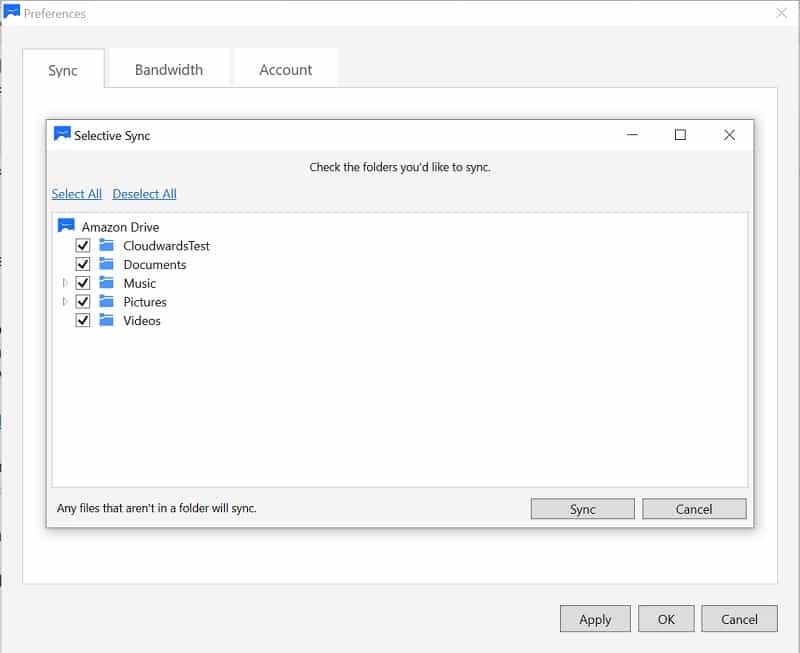Uncheck the Documents folder checkbox
This screenshot has height=653, width=800.
(x=83, y=264)
